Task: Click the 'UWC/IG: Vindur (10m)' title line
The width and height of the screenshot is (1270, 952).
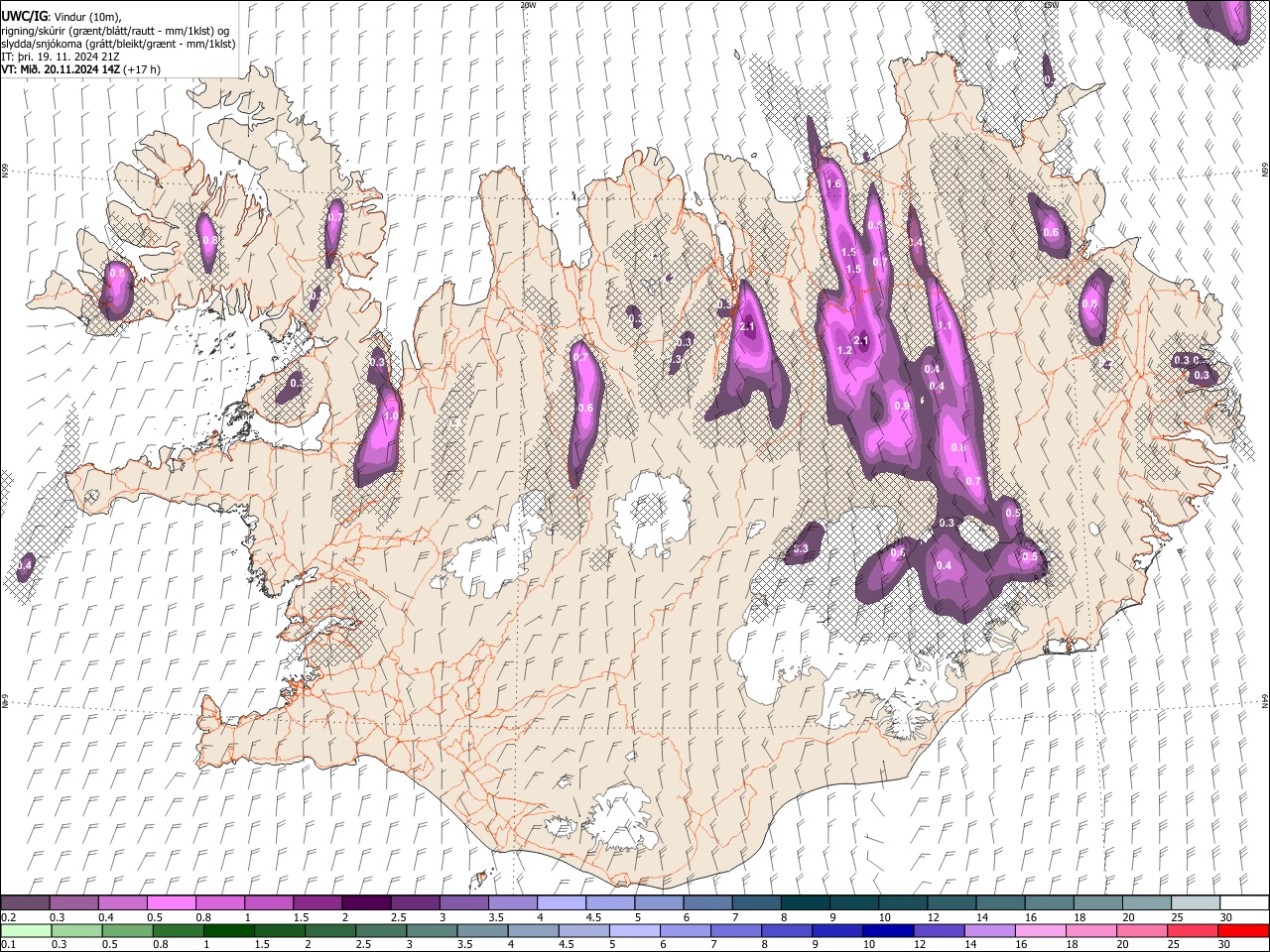Action: click(x=62, y=16)
